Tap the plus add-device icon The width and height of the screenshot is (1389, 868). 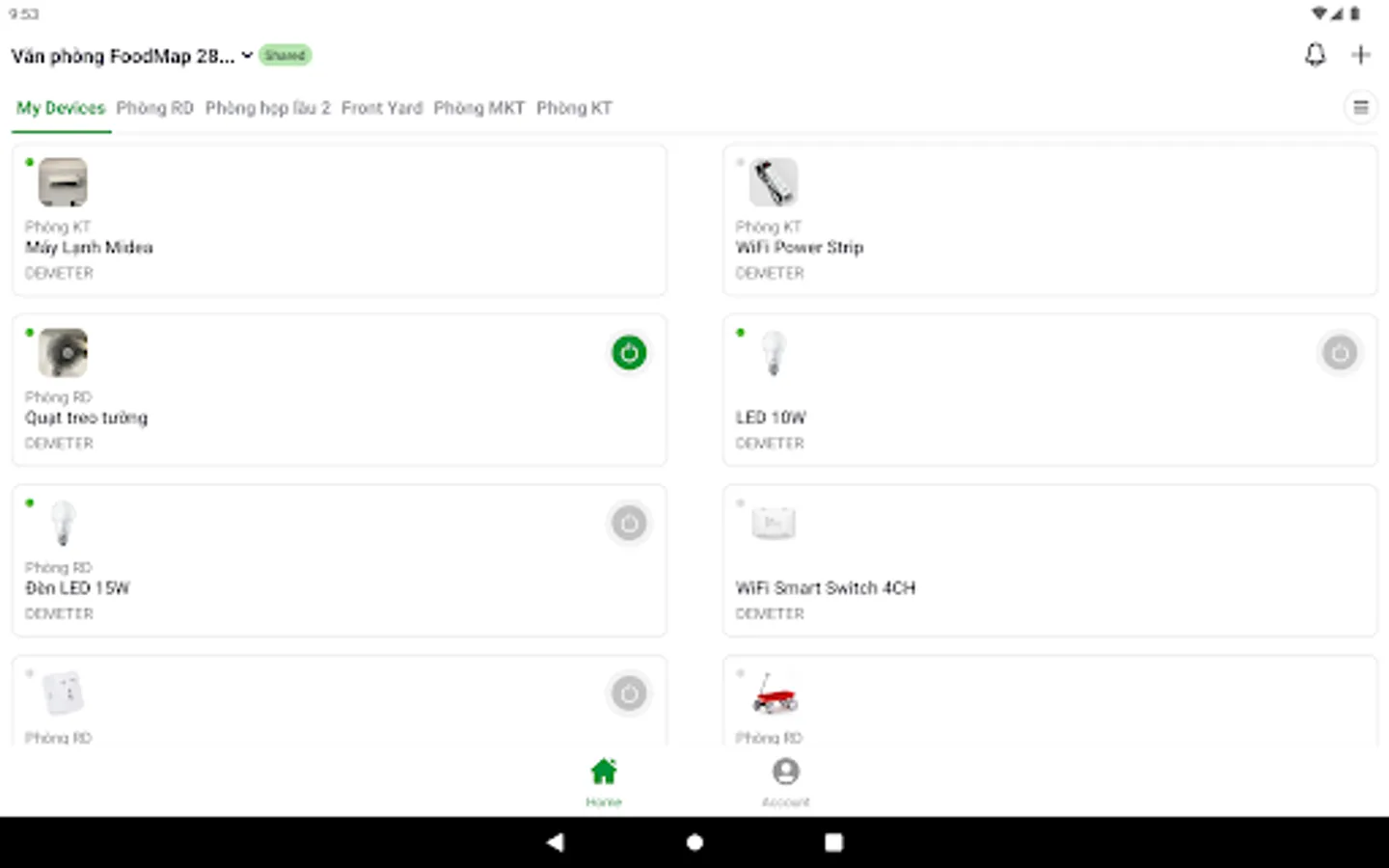click(1361, 55)
